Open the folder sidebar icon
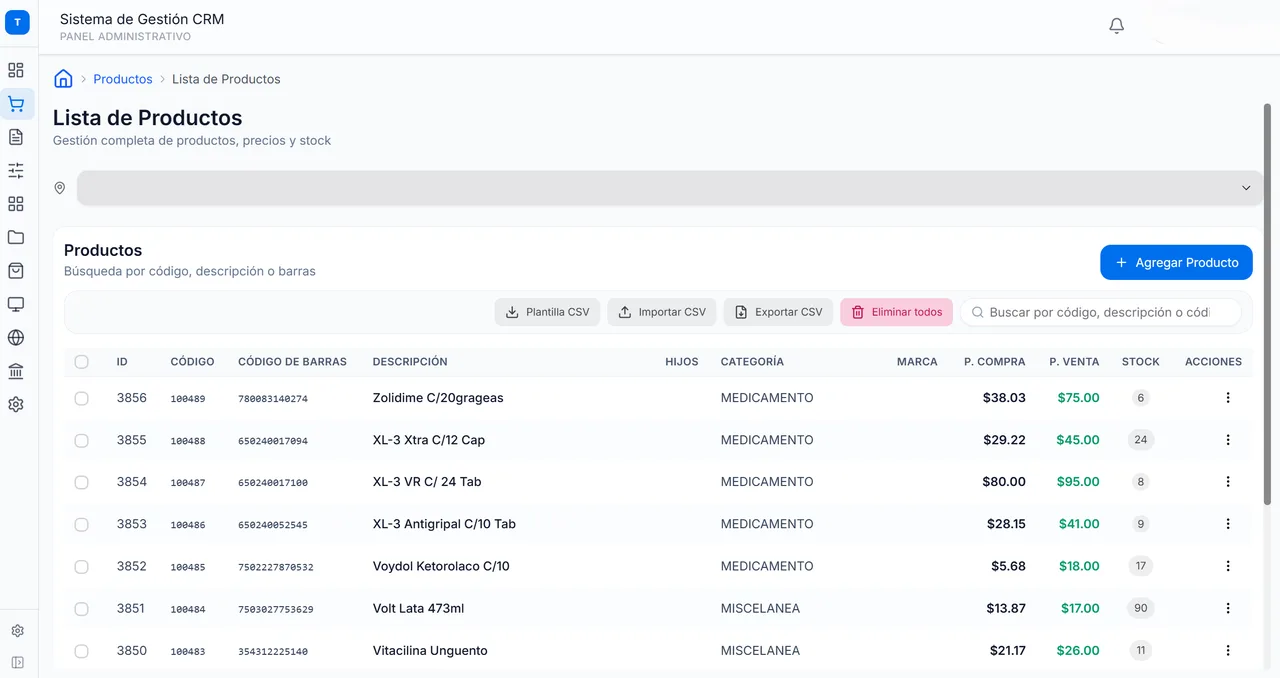Image resolution: width=1280 pixels, height=678 pixels. coord(16,237)
